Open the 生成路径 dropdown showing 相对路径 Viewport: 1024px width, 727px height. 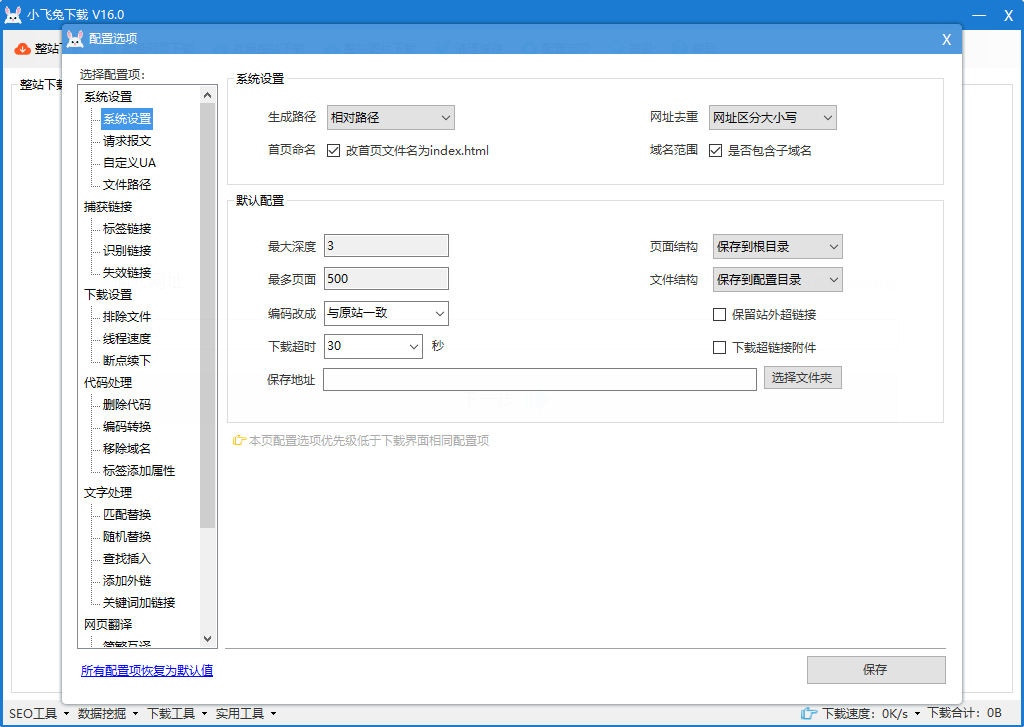(x=391, y=118)
